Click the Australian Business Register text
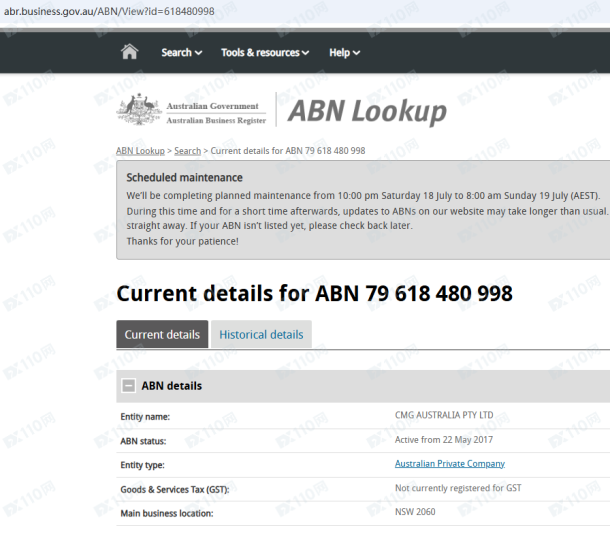Viewport: 610px width, 543px height. tap(216, 121)
